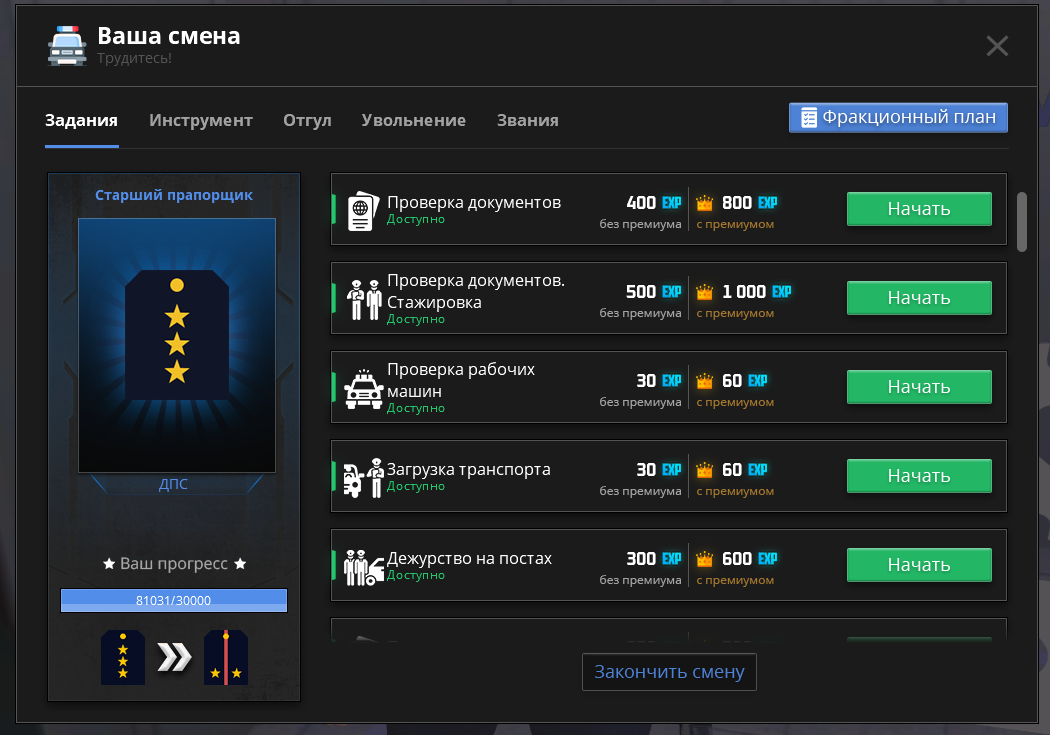
Task: Click the two officers icon for Стажировка
Action: (363, 299)
